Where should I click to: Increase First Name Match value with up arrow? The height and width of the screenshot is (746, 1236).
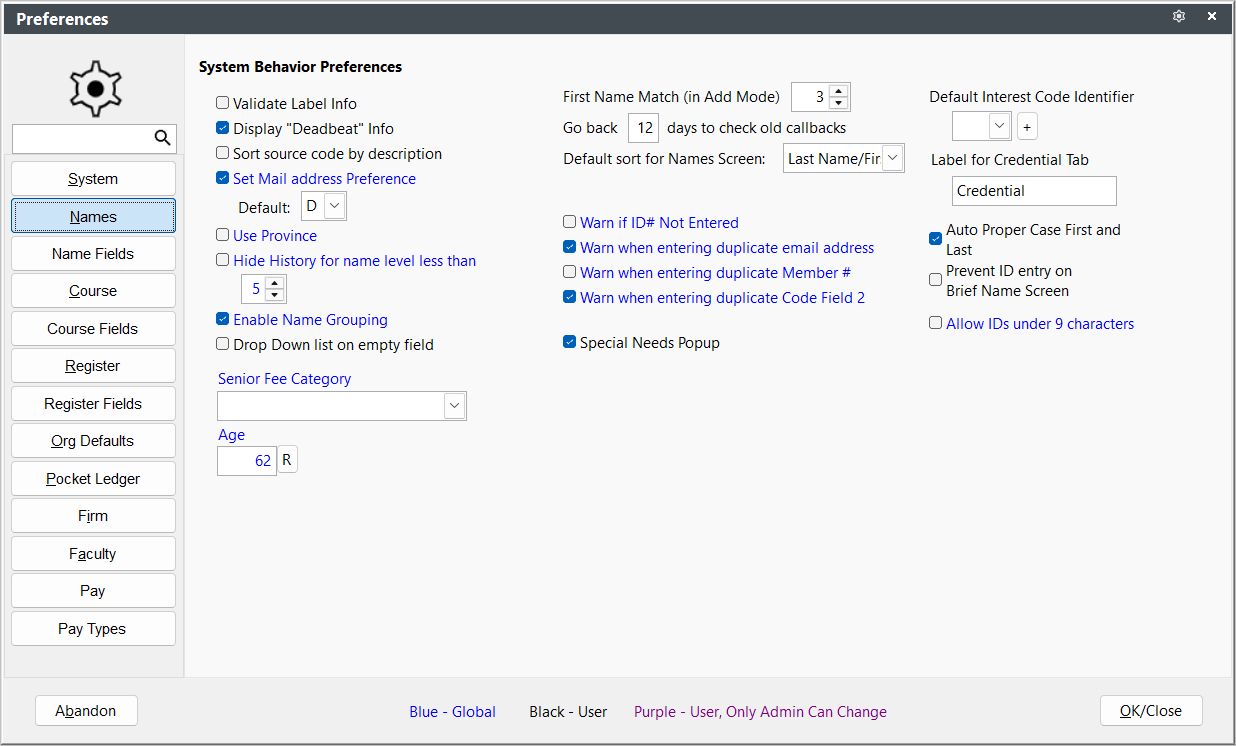(x=839, y=91)
